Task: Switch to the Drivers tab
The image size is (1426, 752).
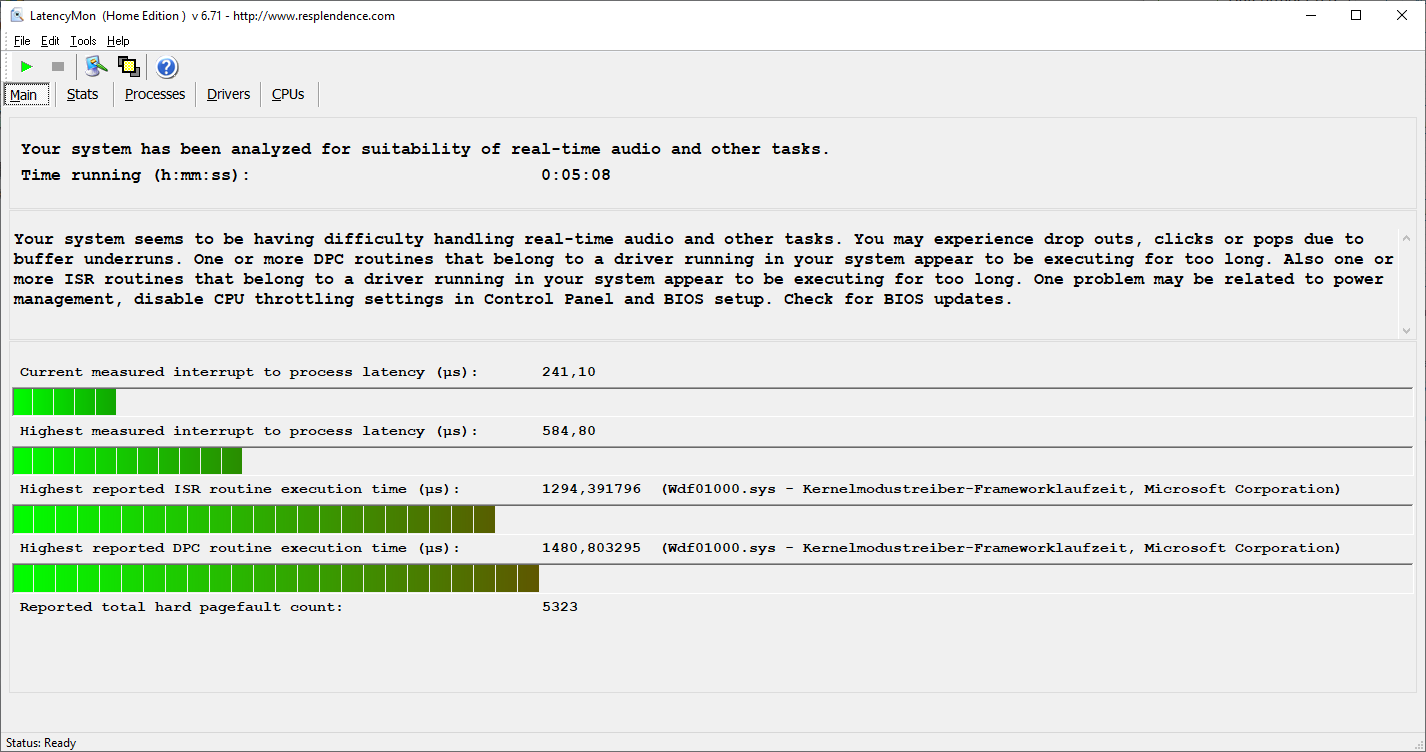Action: [229, 94]
